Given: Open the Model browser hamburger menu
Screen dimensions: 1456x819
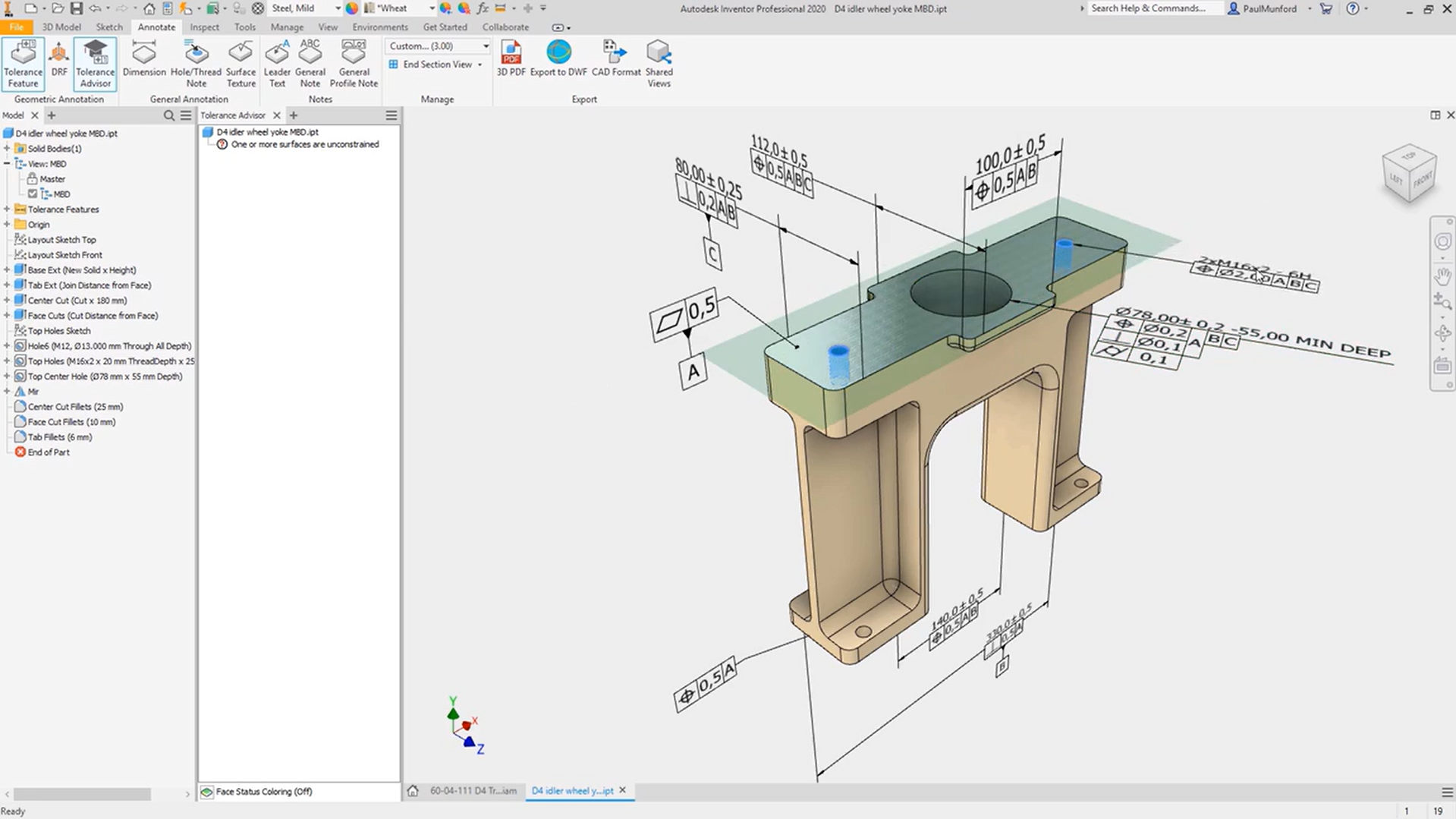Looking at the screenshot, I should (186, 115).
